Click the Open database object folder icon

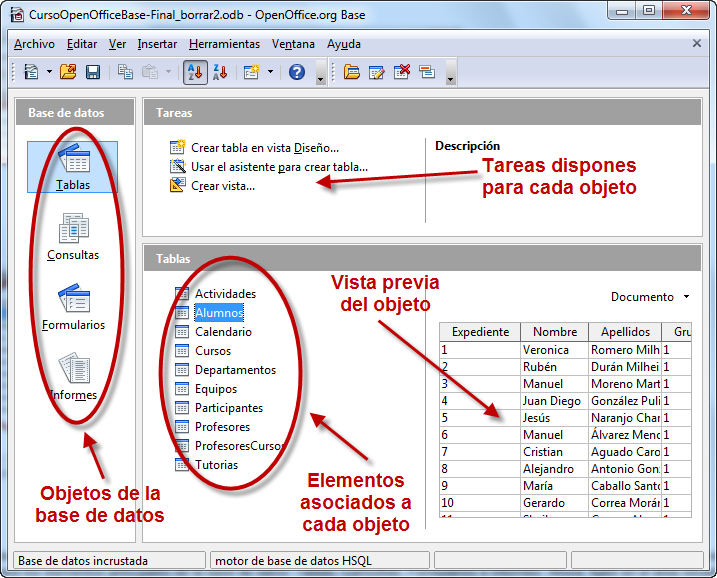(x=352, y=72)
